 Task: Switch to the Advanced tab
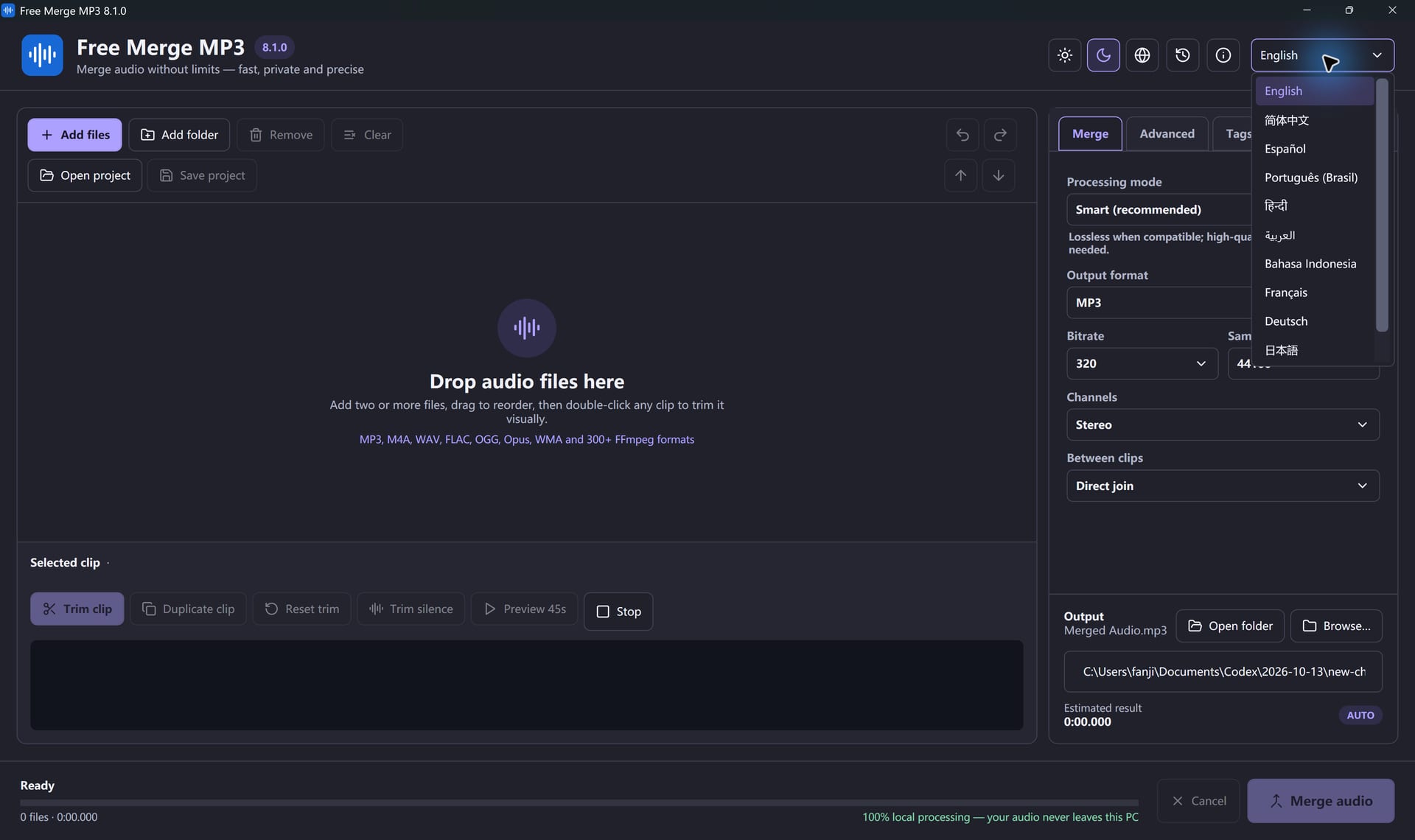click(x=1167, y=134)
